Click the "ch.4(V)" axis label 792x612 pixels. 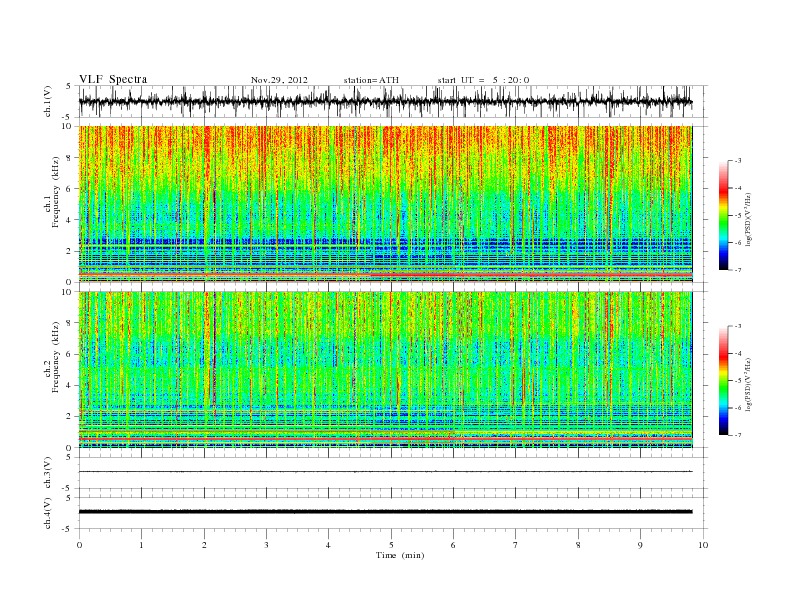point(48,513)
